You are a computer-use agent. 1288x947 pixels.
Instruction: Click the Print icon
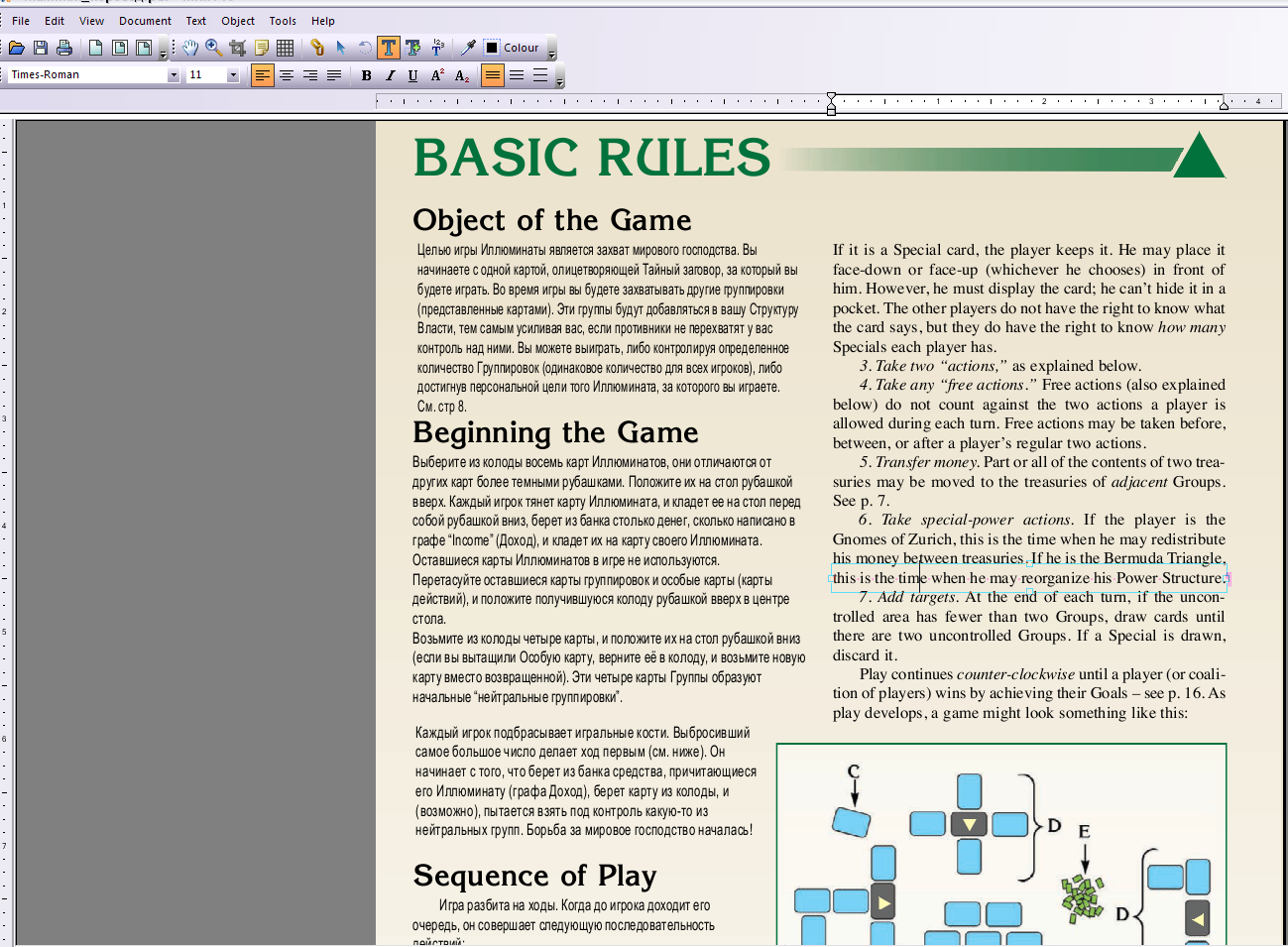point(64,48)
